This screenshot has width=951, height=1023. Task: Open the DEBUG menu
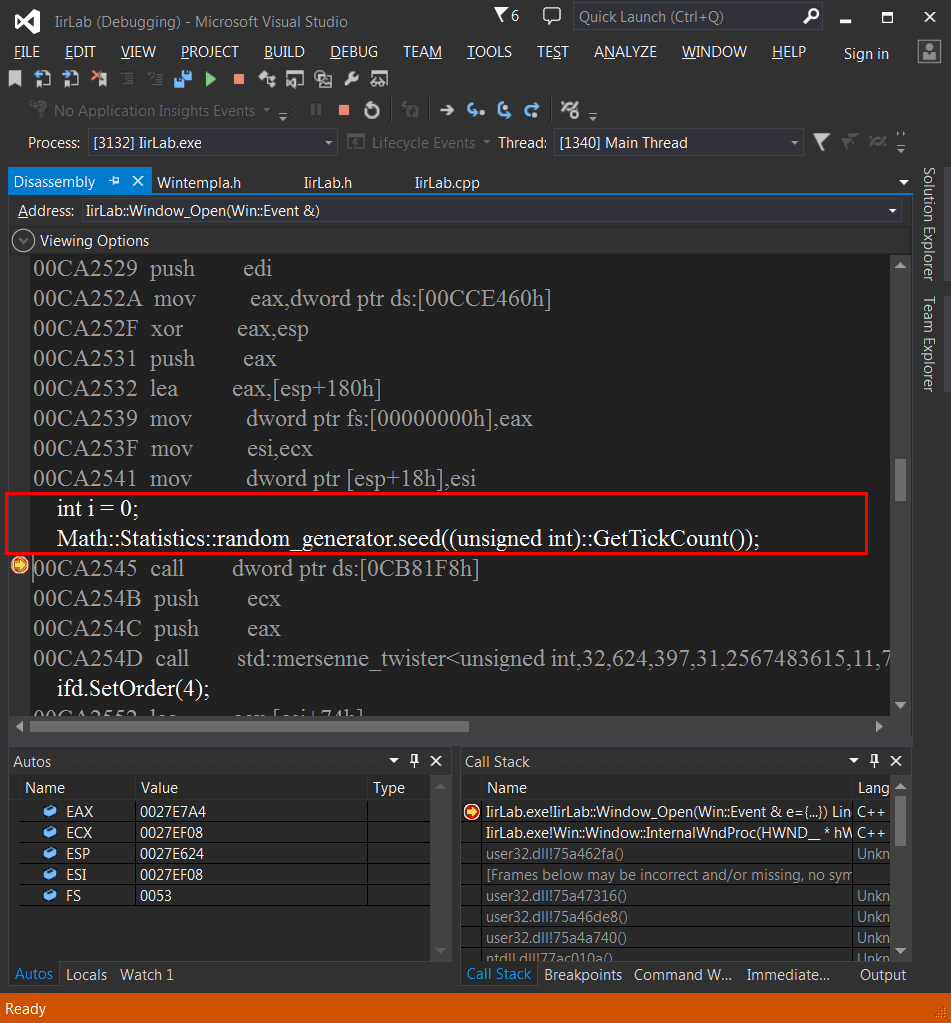pos(354,52)
